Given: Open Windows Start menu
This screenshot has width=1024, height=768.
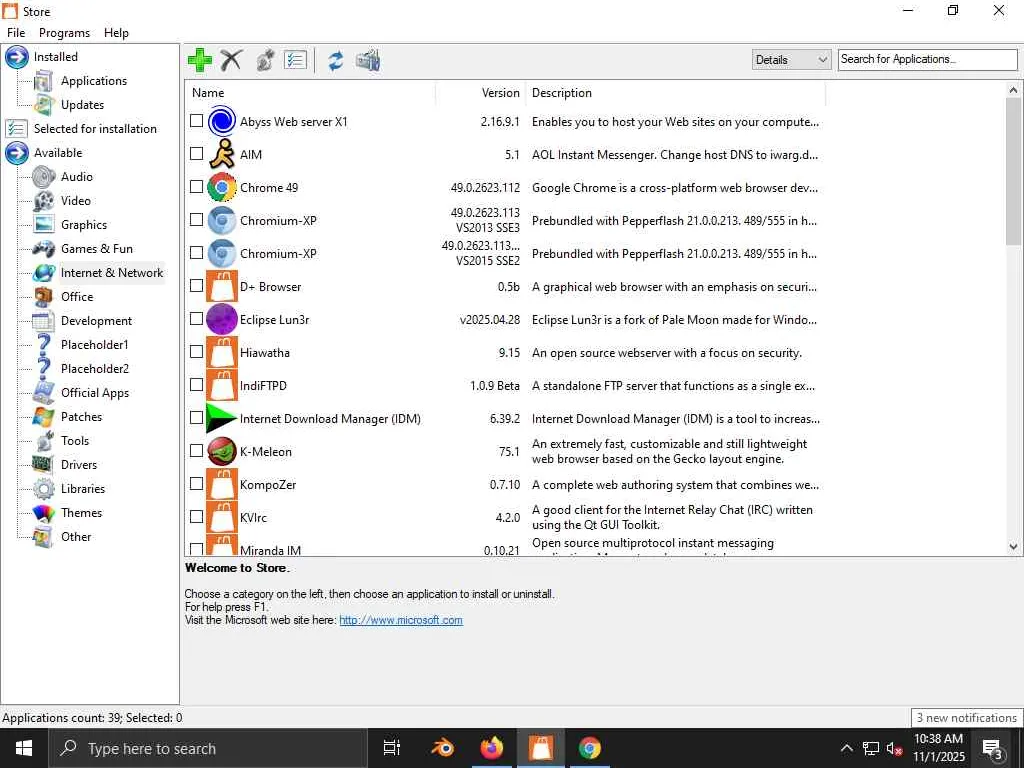Looking at the screenshot, I should (x=24, y=748).
